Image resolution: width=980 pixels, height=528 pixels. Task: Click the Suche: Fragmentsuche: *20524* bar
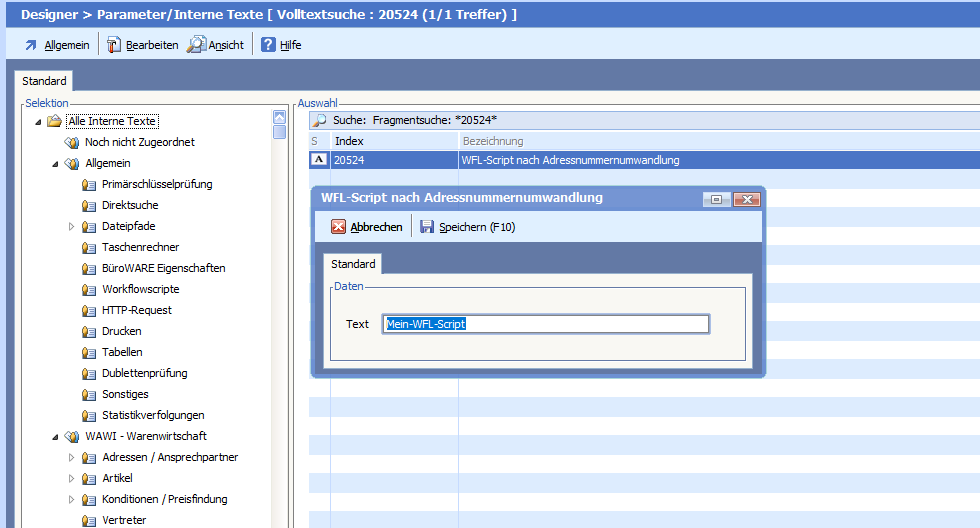pos(644,120)
